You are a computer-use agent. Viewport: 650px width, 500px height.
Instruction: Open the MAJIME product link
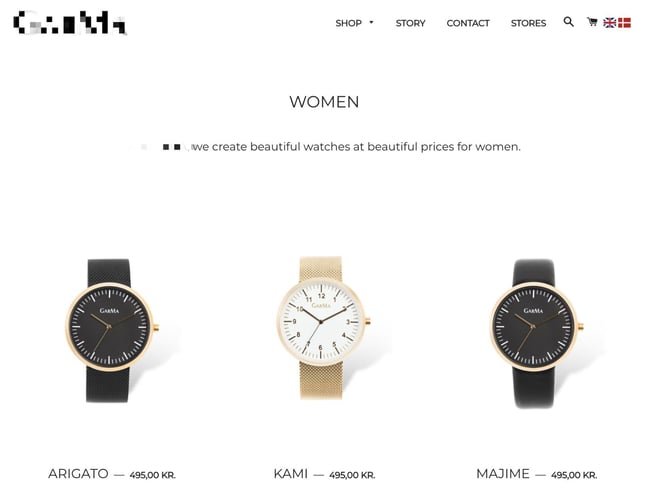pos(503,473)
